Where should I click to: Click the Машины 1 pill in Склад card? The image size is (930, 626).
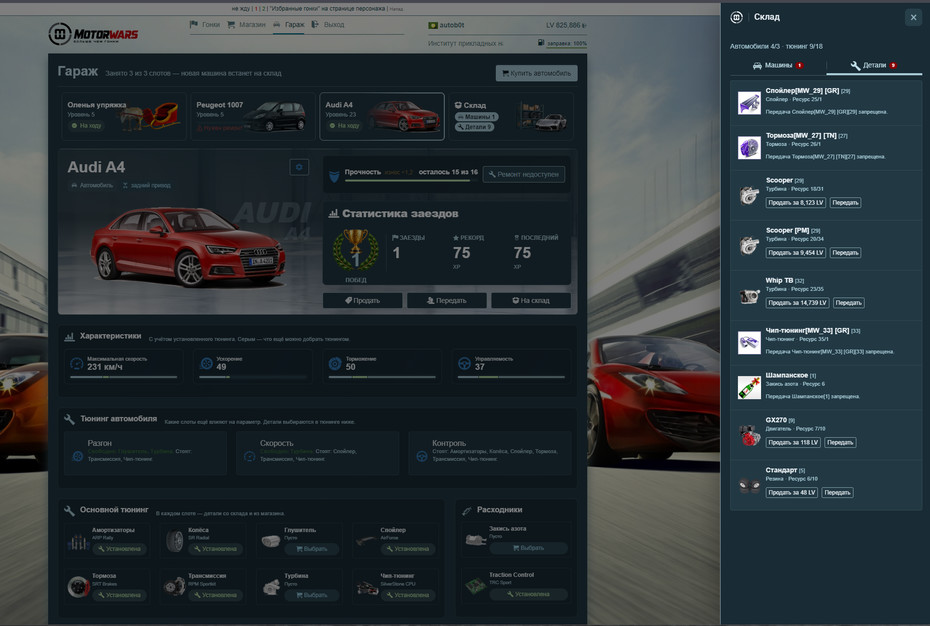pos(476,117)
